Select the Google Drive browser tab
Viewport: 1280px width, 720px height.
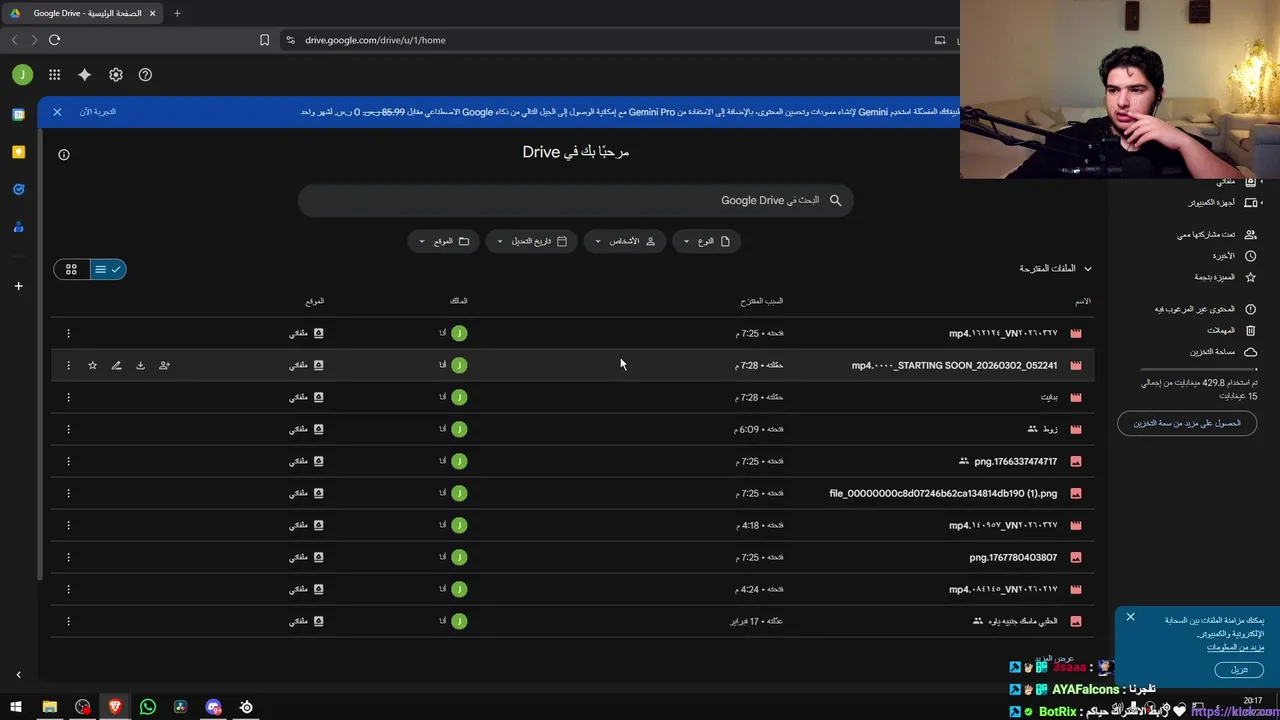pyautogui.click(x=84, y=13)
